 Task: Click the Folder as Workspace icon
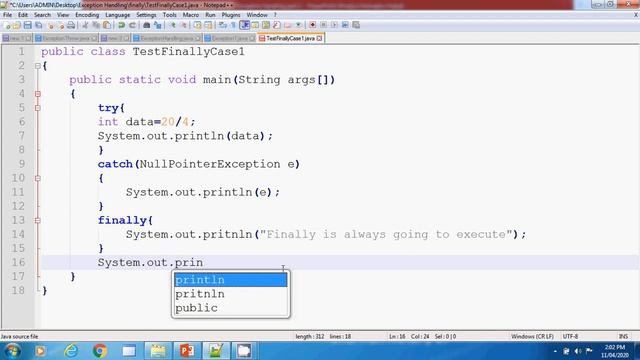coord(288,25)
